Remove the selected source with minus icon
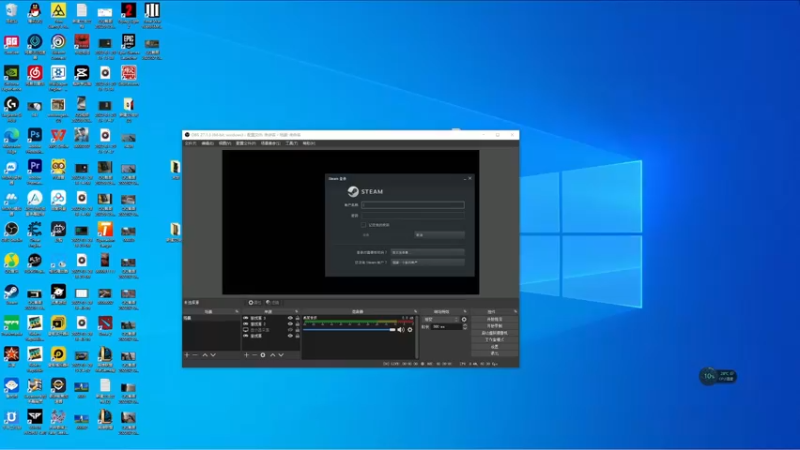The height and width of the screenshot is (450, 800). 255,355
